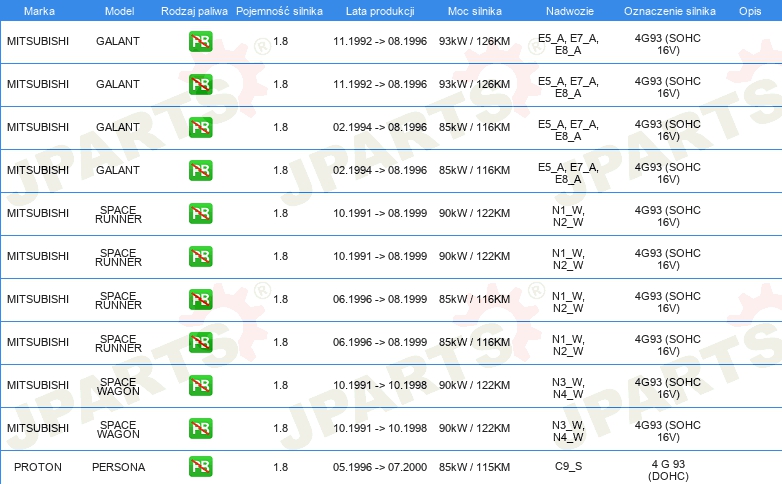Select the Rodzaj paliwa column header
Viewport: 782px width, 484px height.
pos(194,11)
